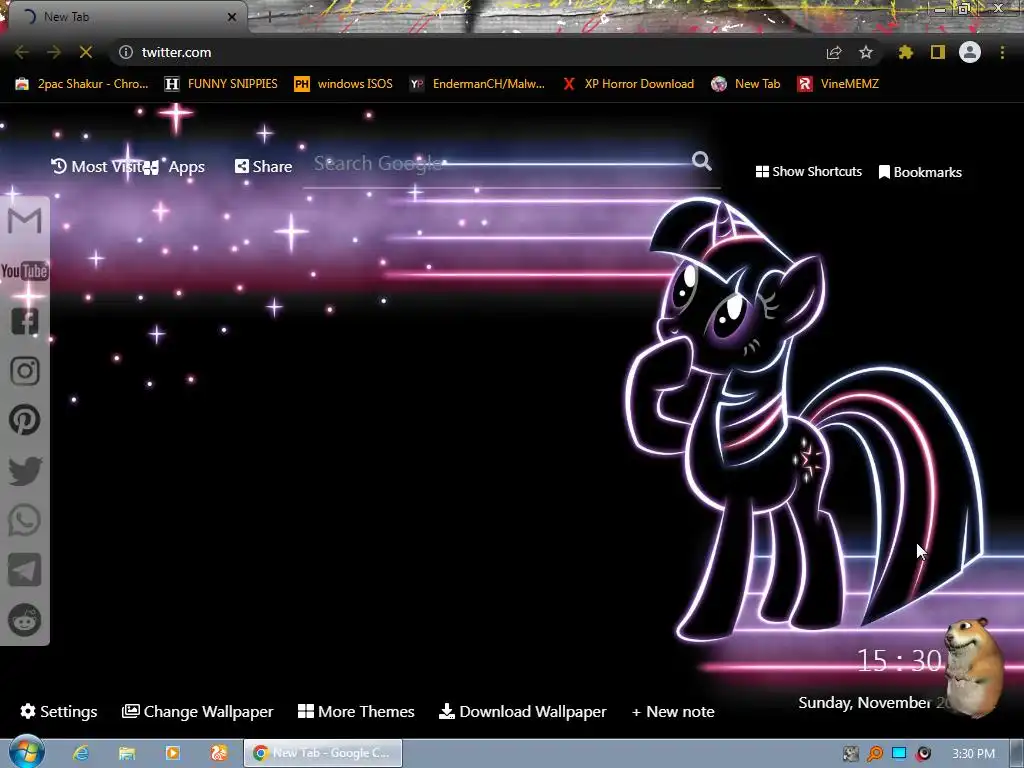Open the Facebook sidebar shortcut
The image size is (1024, 768).
[25, 321]
